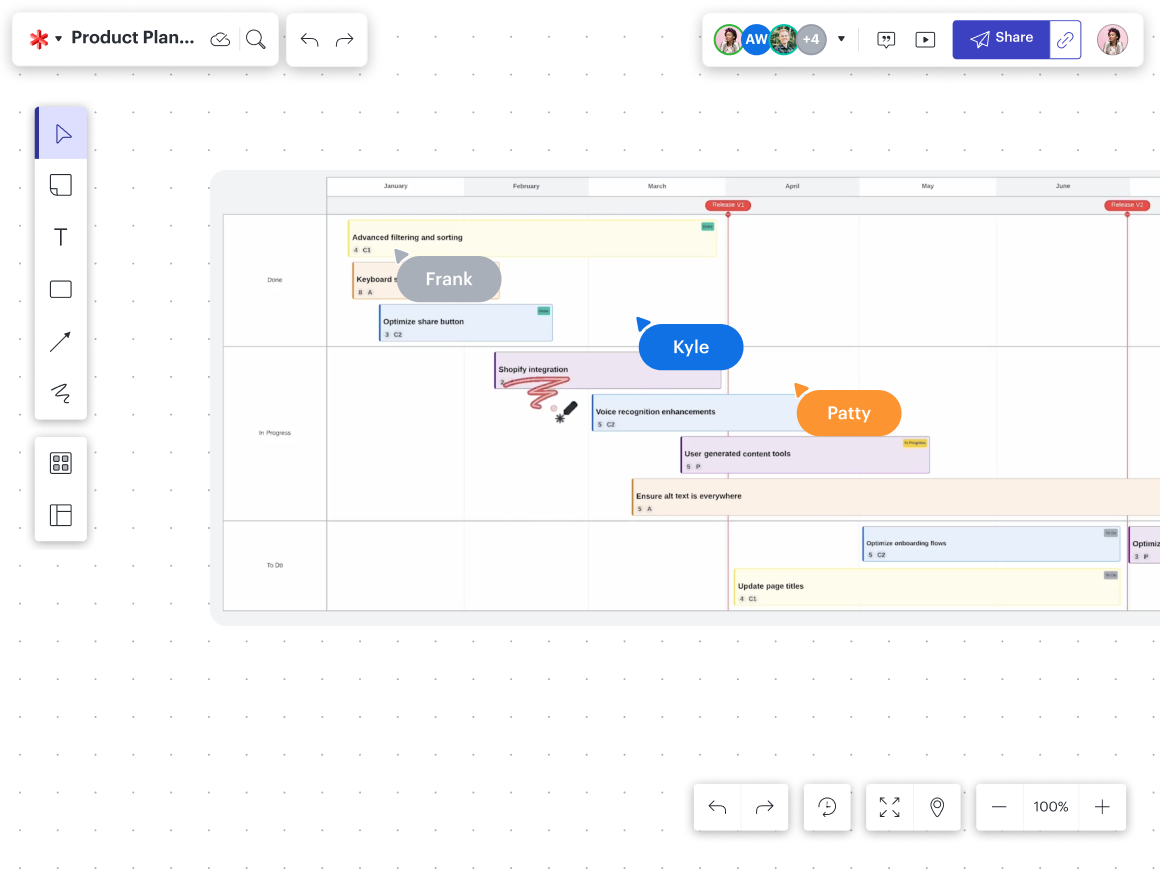The image size is (1160, 870).
Task: Copy share link via chain icon
Action: tap(1066, 40)
